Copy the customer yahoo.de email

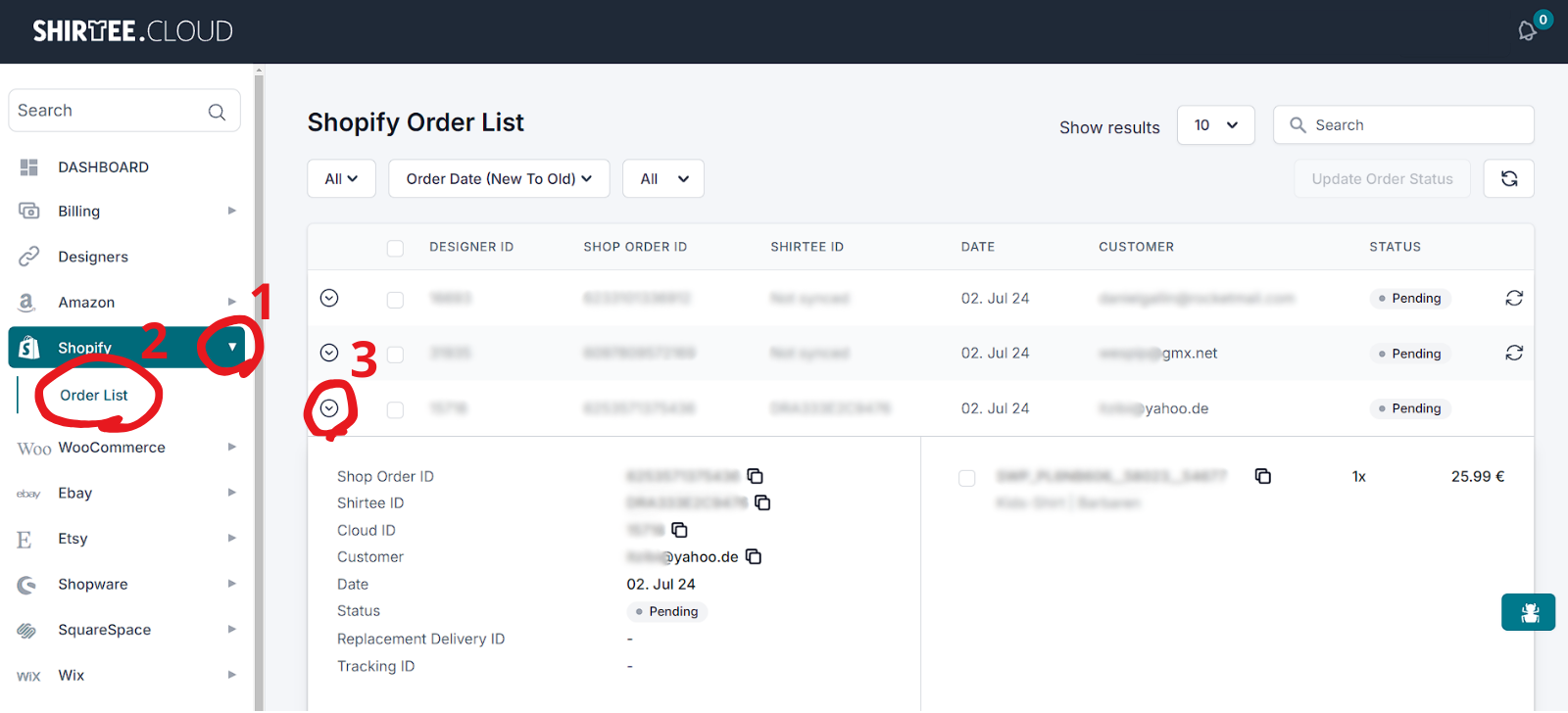754,556
